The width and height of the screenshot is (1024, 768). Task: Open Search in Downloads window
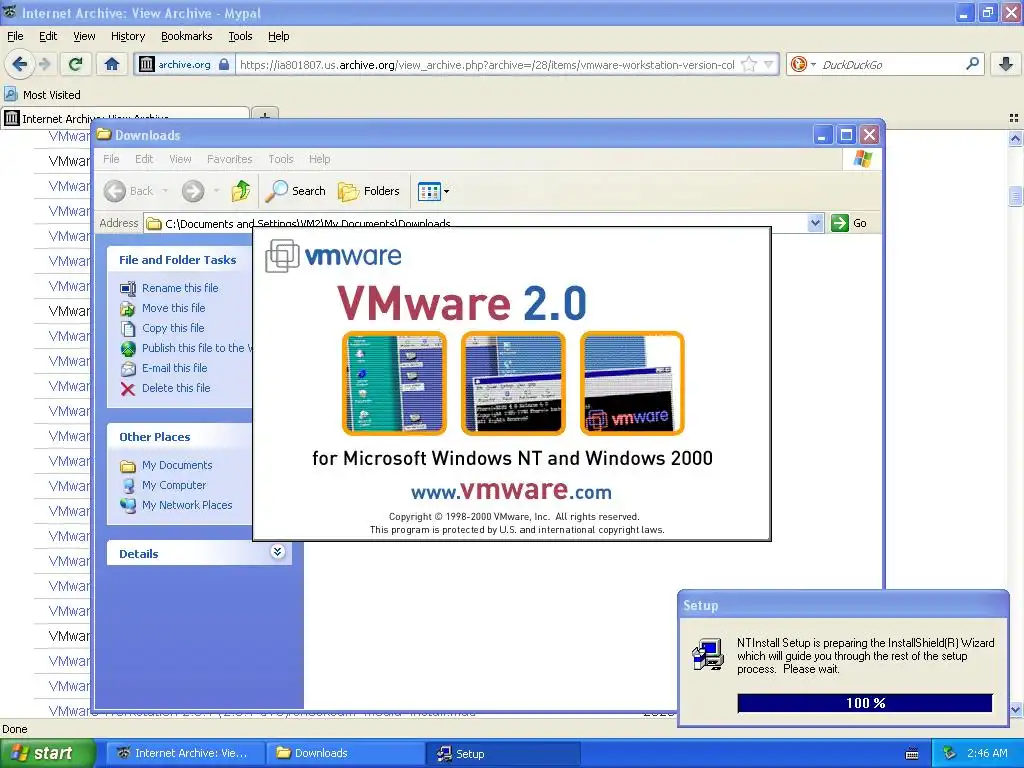pyautogui.click(x=295, y=191)
